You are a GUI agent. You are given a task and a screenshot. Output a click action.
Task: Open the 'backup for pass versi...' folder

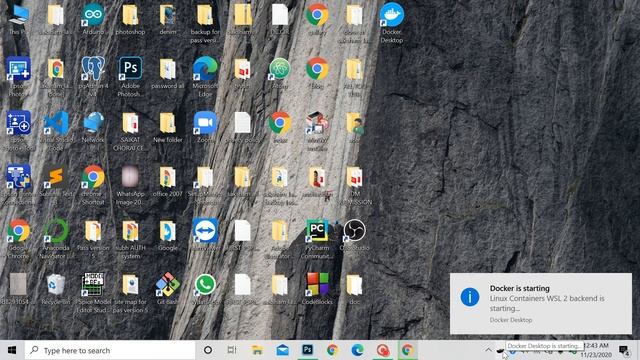point(205,23)
